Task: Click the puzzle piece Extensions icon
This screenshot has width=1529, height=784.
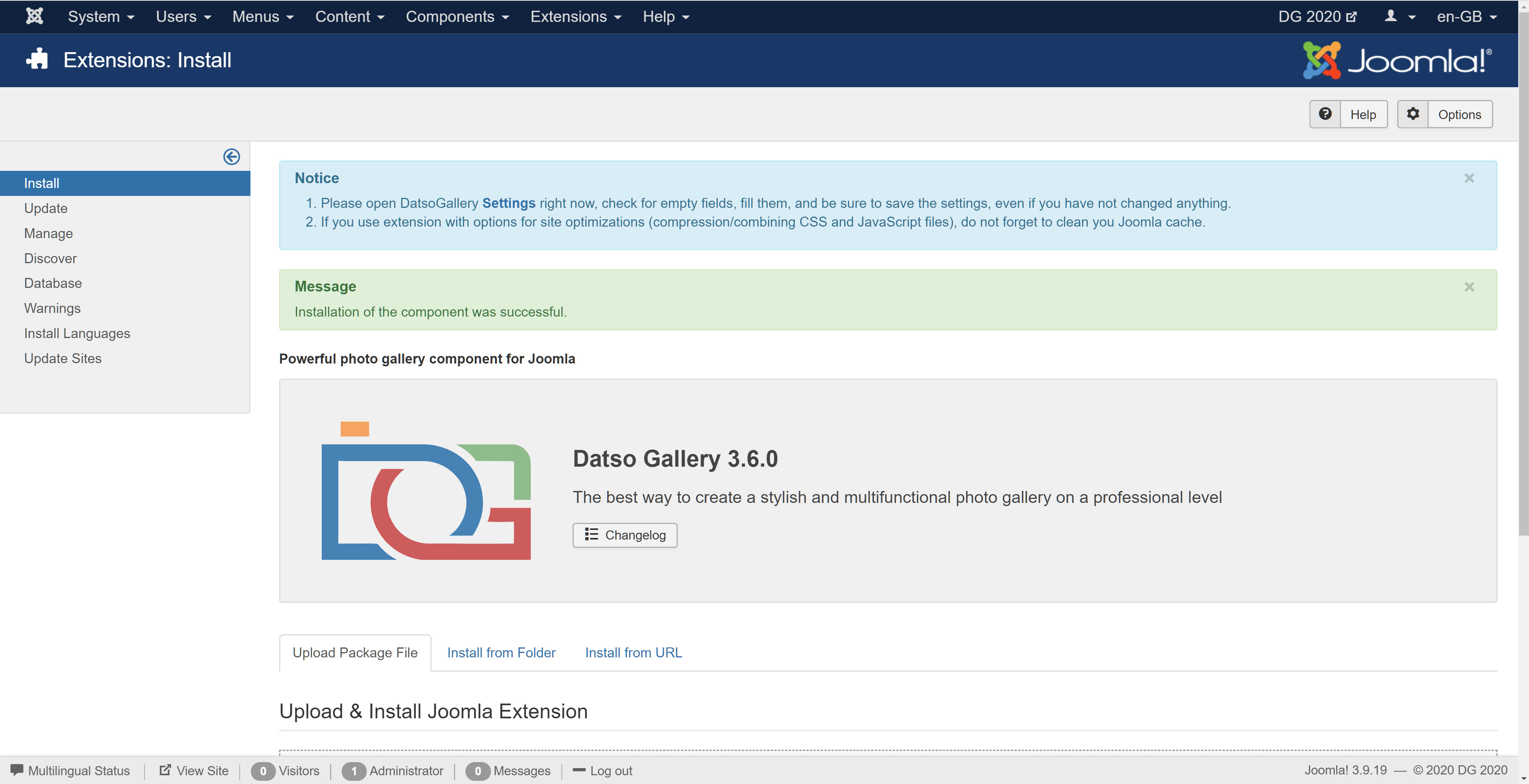Action: tap(37, 59)
